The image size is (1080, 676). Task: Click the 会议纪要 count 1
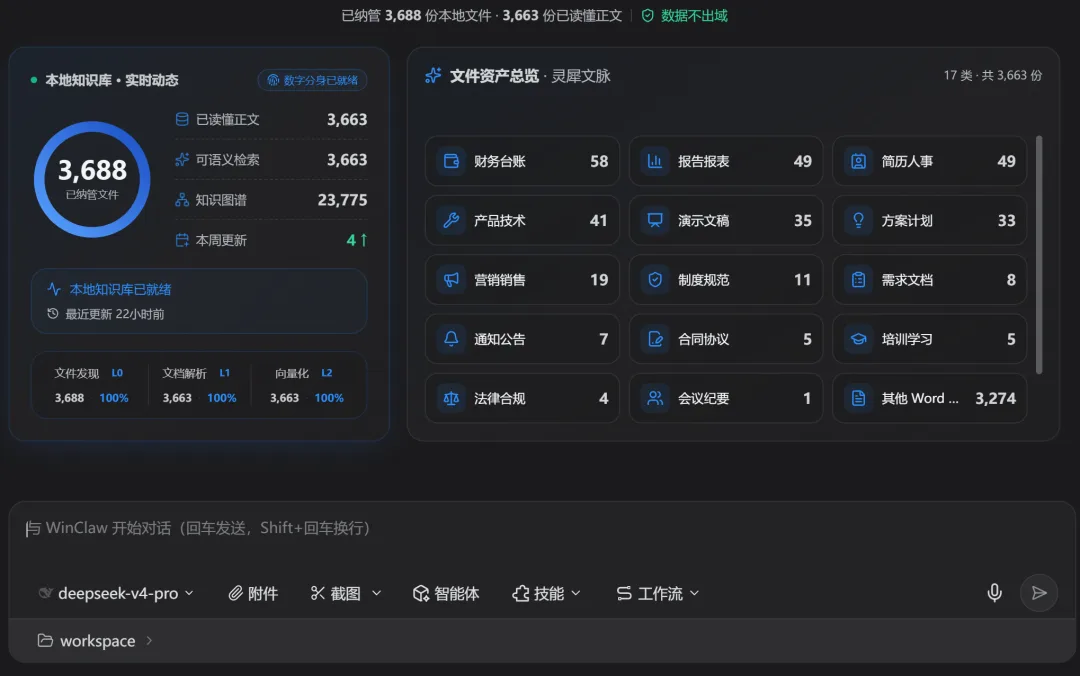pyautogui.click(x=807, y=398)
